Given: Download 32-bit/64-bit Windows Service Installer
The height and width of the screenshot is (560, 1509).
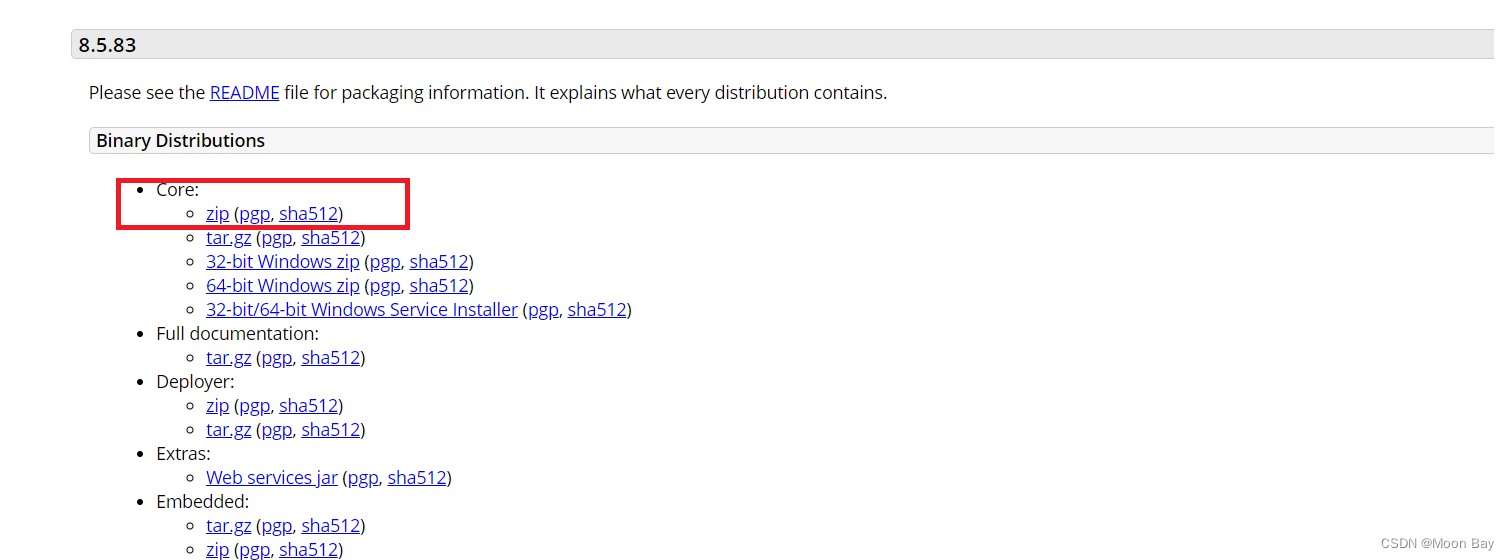Looking at the screenshot, I should click(x=361, y=310).
